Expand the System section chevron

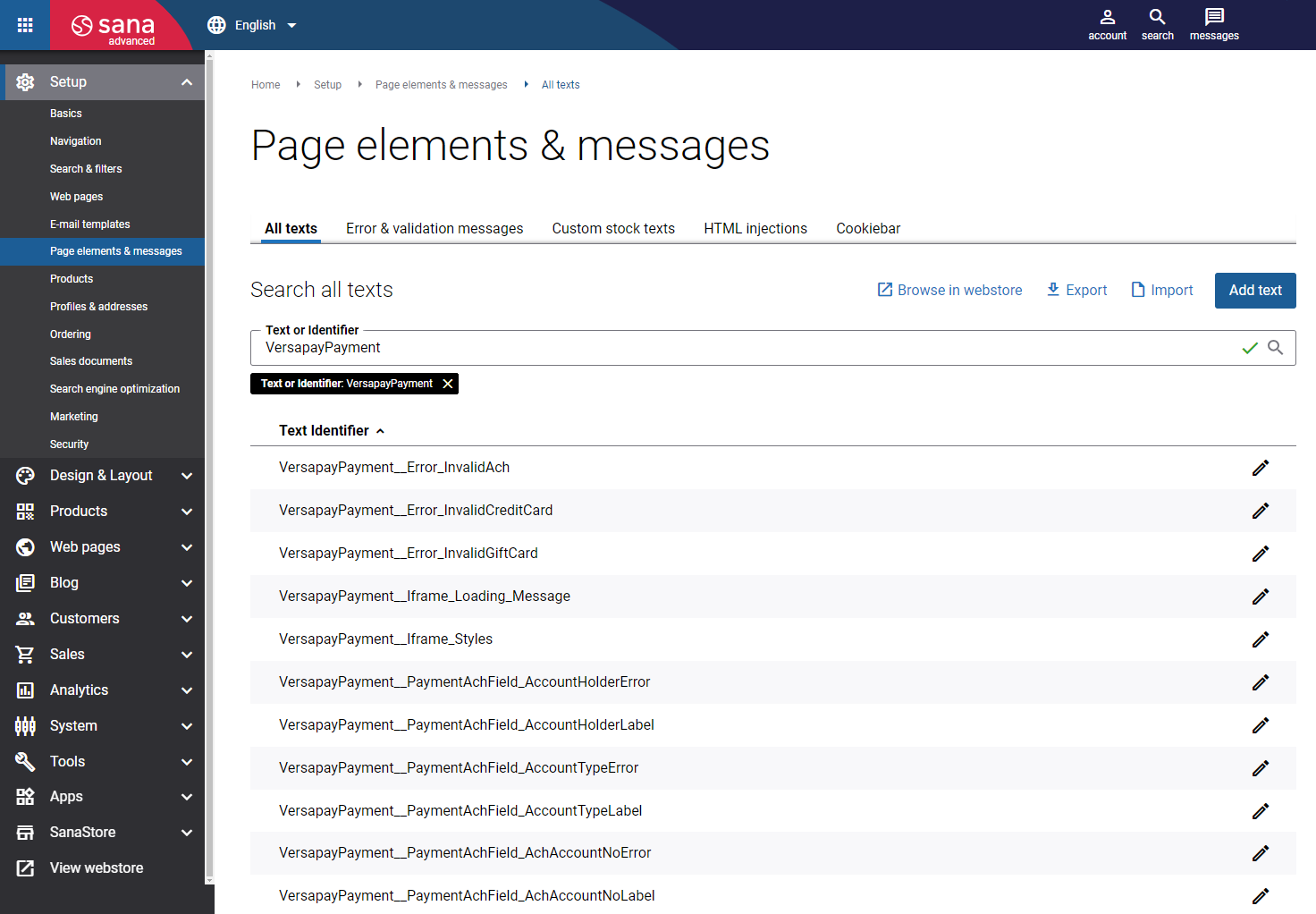pyautogui.click(x=187, y=726)
